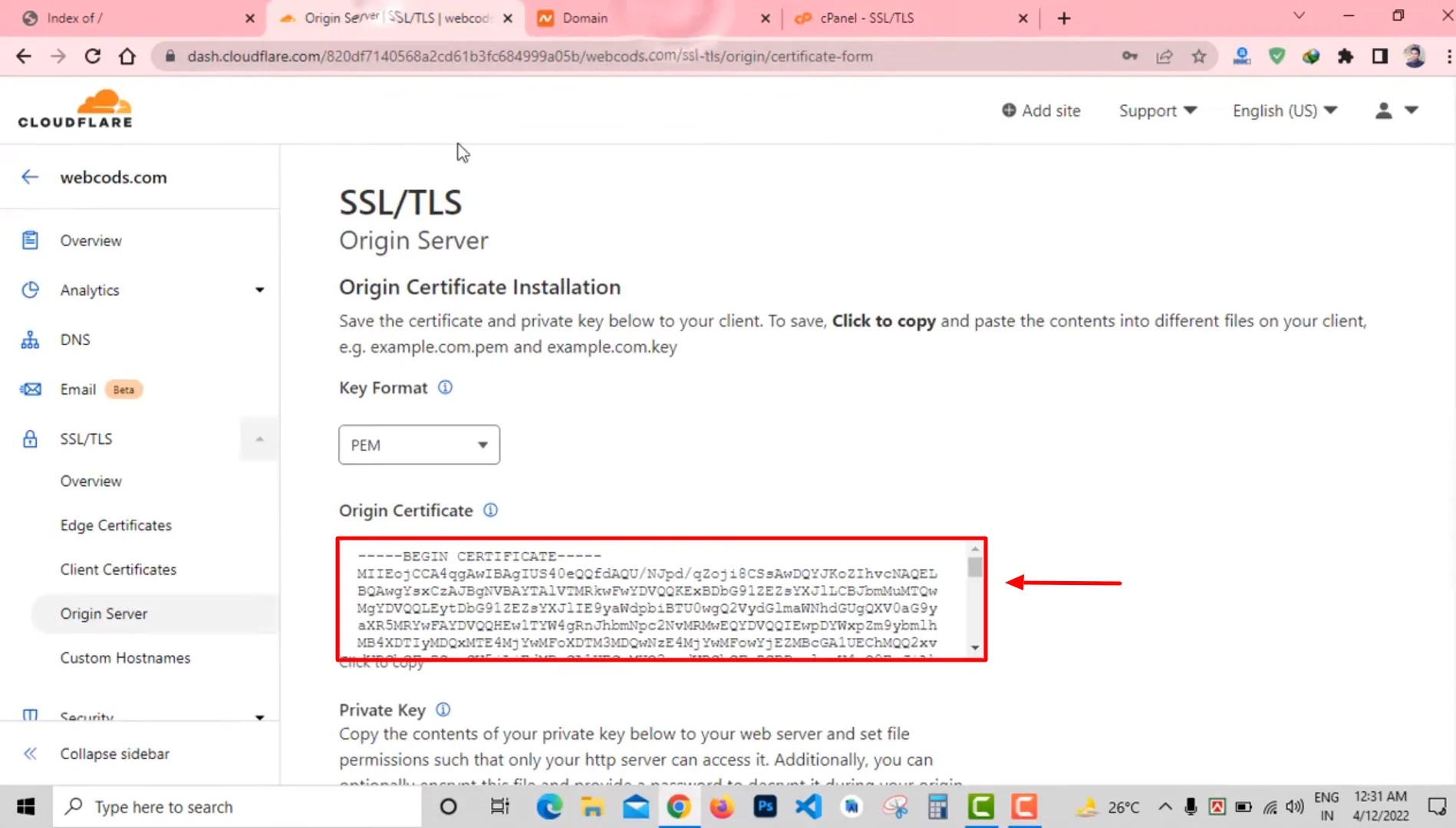Open the DNS network icon

pos(30,340)
